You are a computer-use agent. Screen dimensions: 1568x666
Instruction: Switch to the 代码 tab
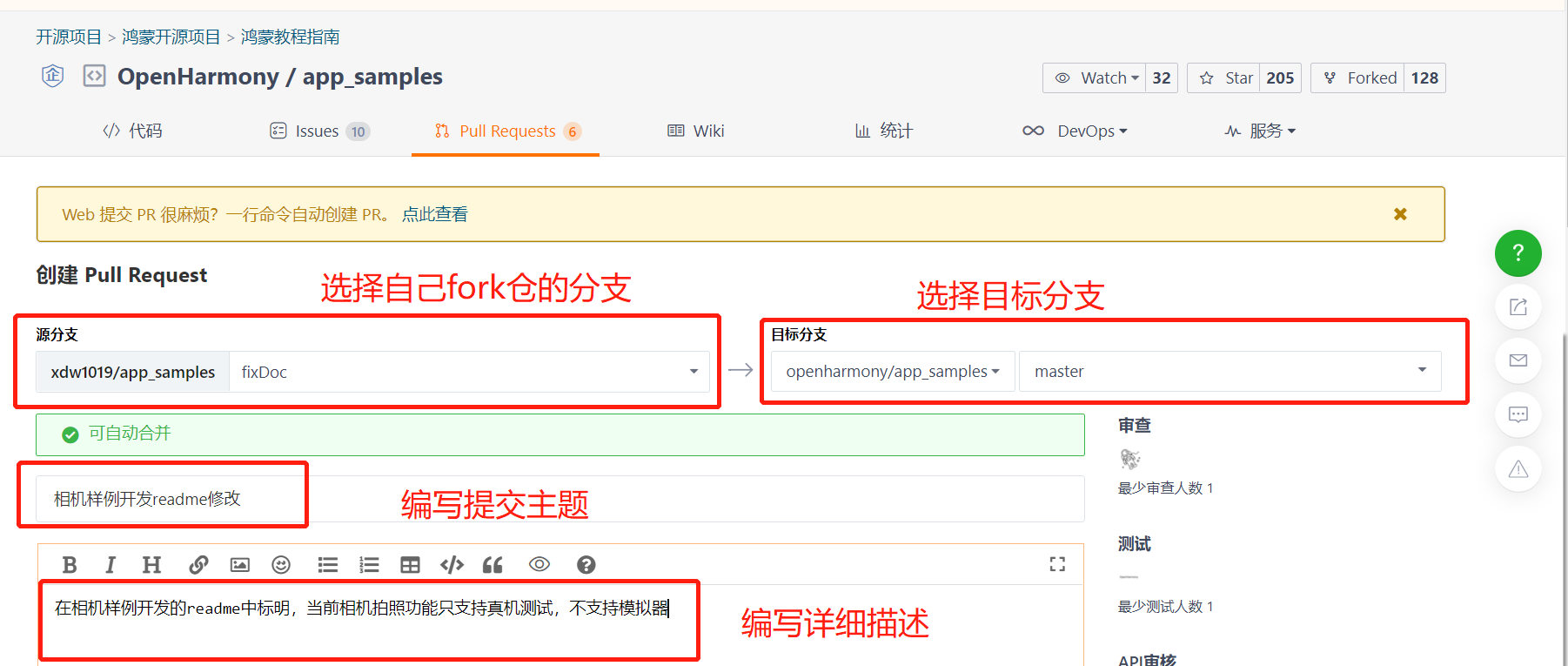132,131
